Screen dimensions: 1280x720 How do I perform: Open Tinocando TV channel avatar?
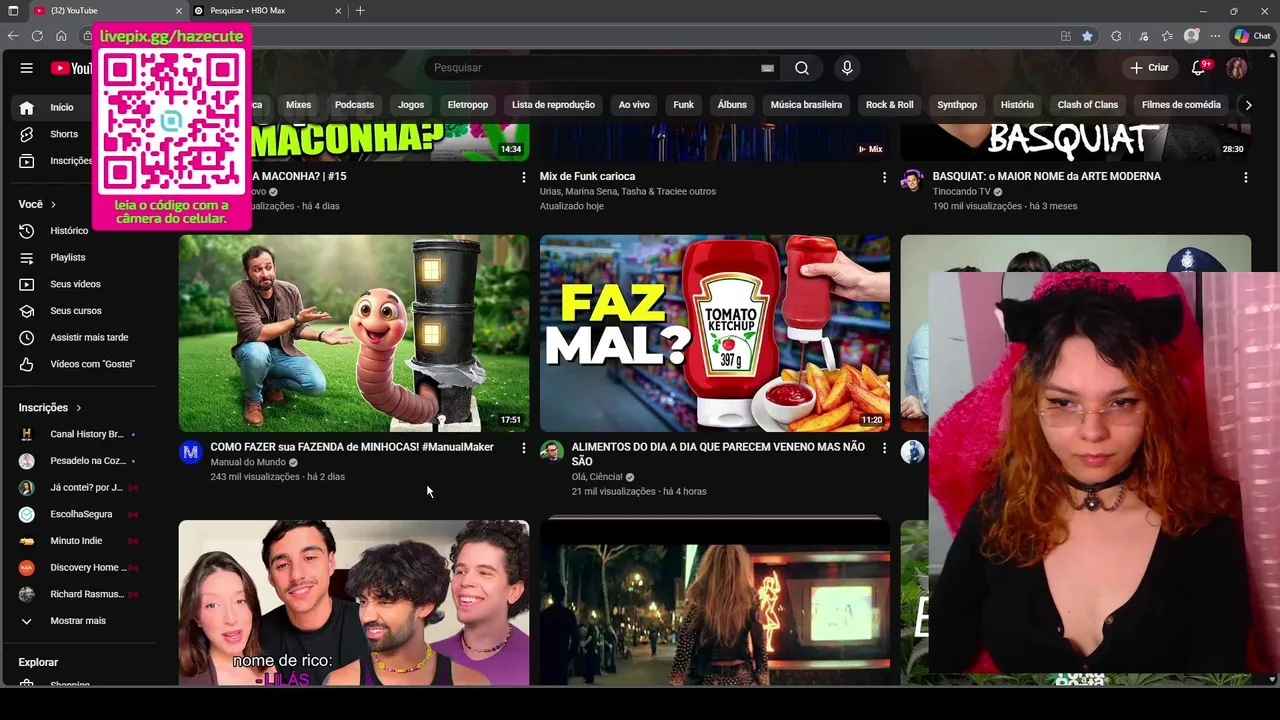click(x=912, y=181)
